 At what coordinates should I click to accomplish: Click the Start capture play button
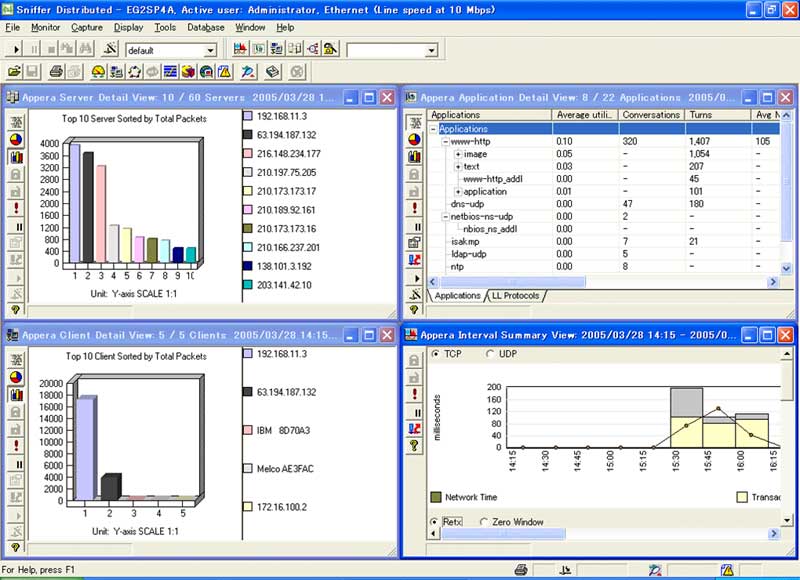pyautogui.click(x=14, y=50)
